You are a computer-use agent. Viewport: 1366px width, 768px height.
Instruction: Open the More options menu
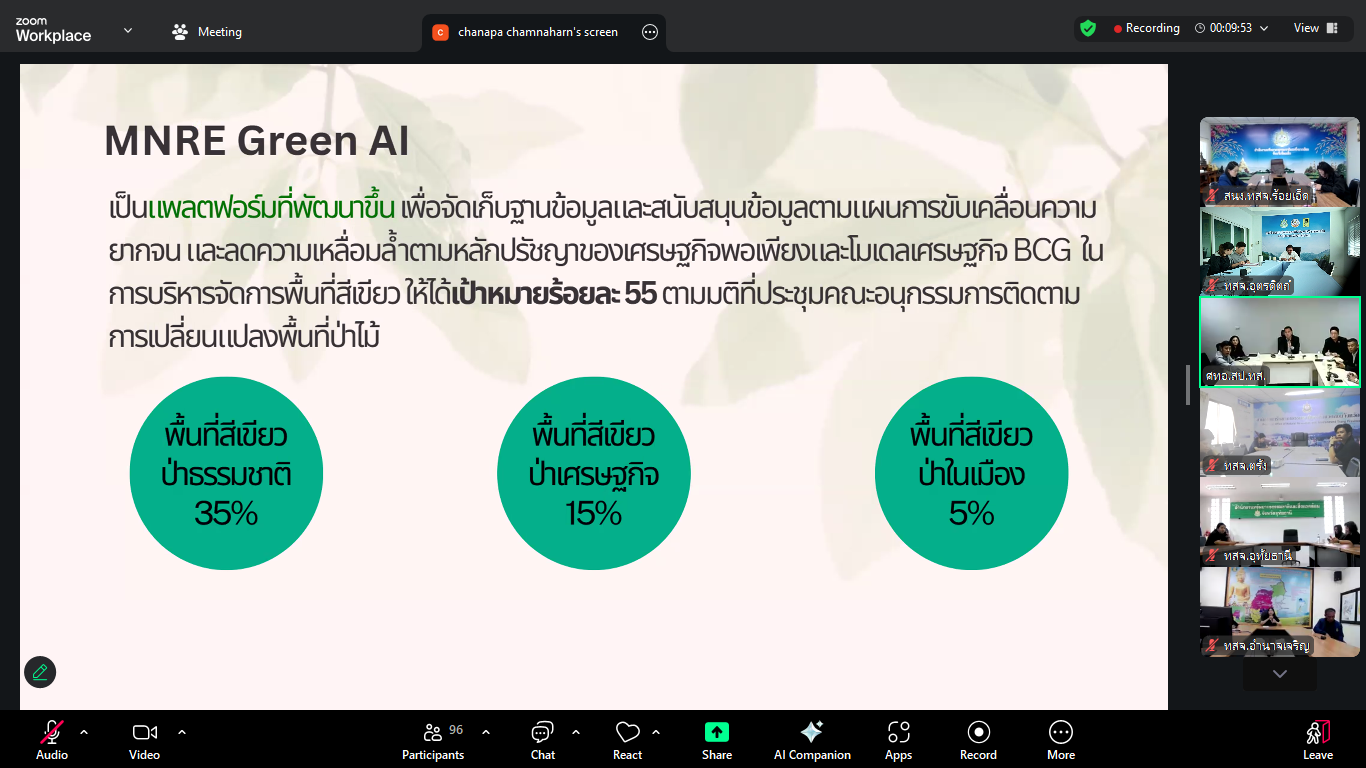click(x=1061, y=740)
